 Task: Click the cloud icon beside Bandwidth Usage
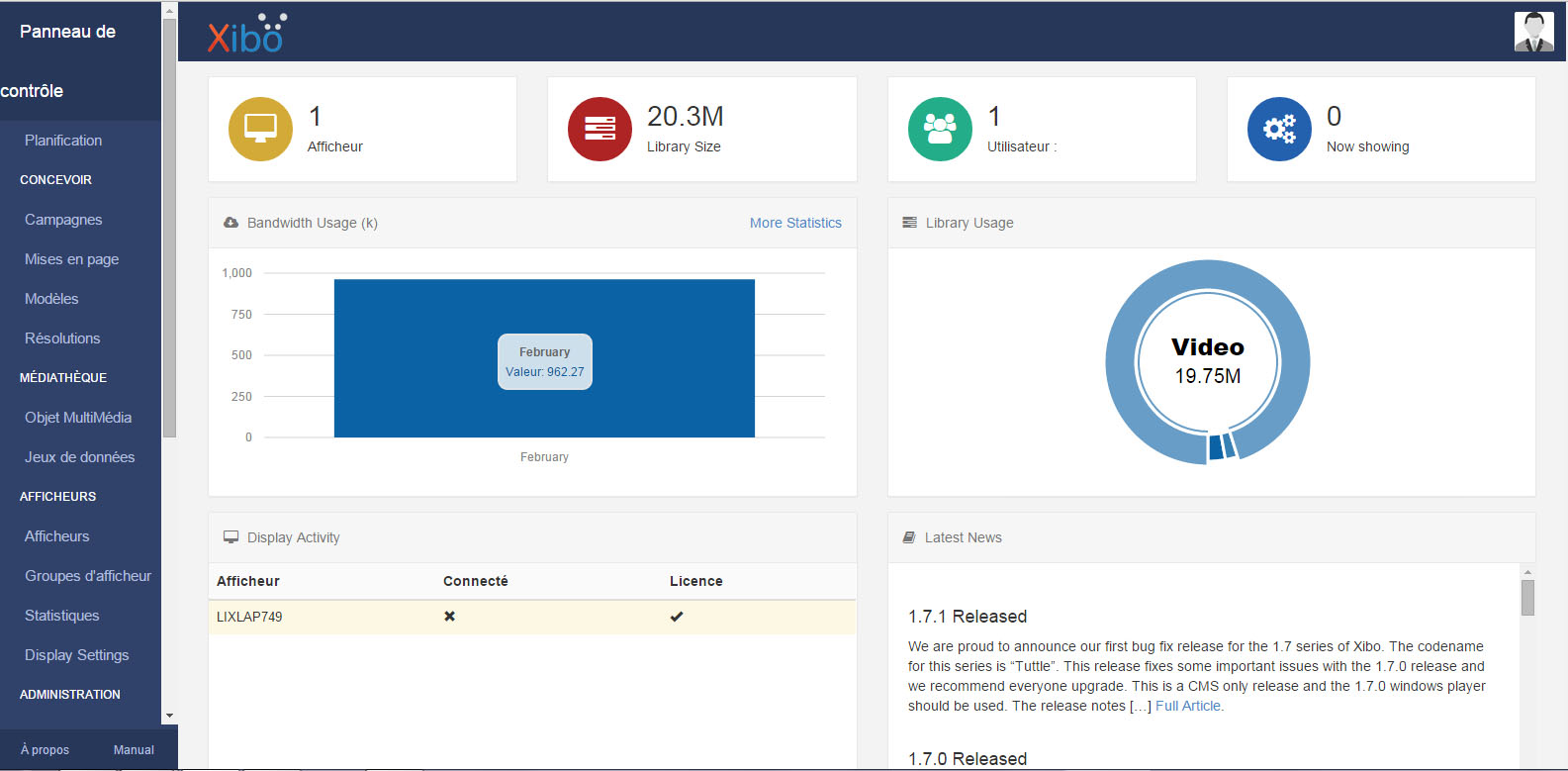pos(231,223)
